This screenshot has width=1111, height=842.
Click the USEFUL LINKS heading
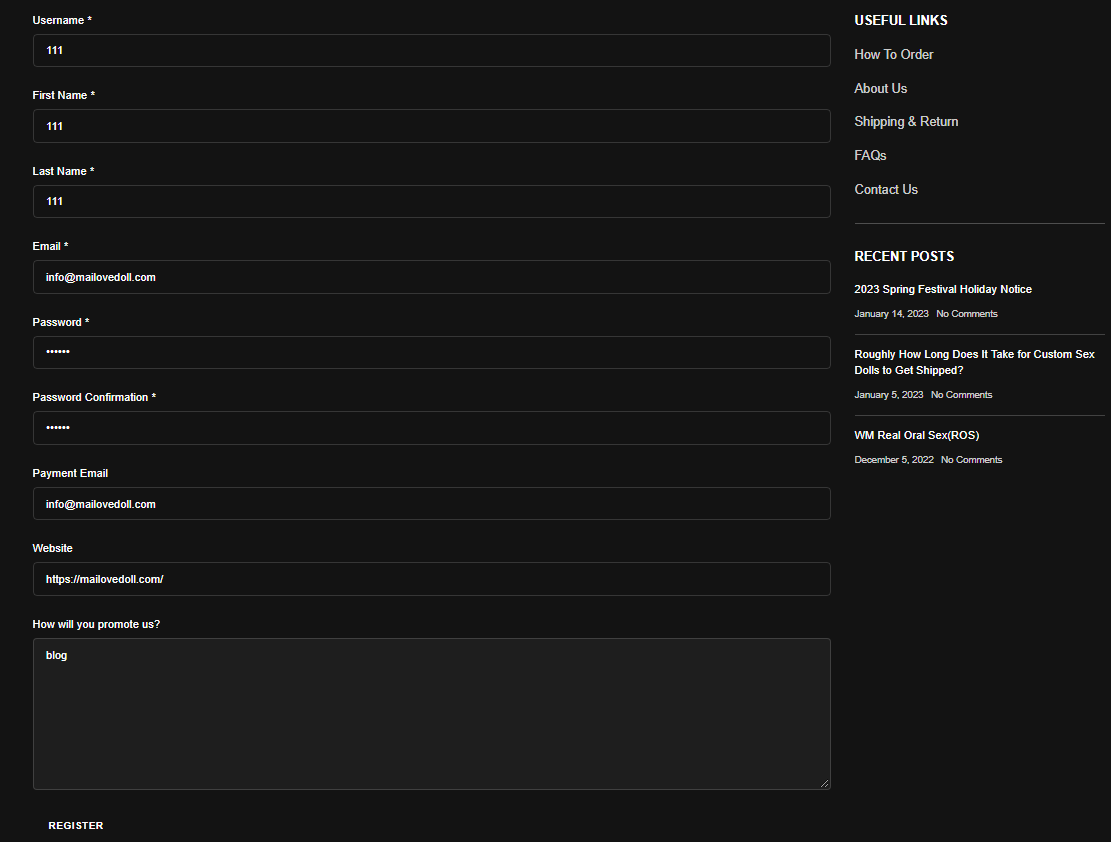(x=901, y=21)
